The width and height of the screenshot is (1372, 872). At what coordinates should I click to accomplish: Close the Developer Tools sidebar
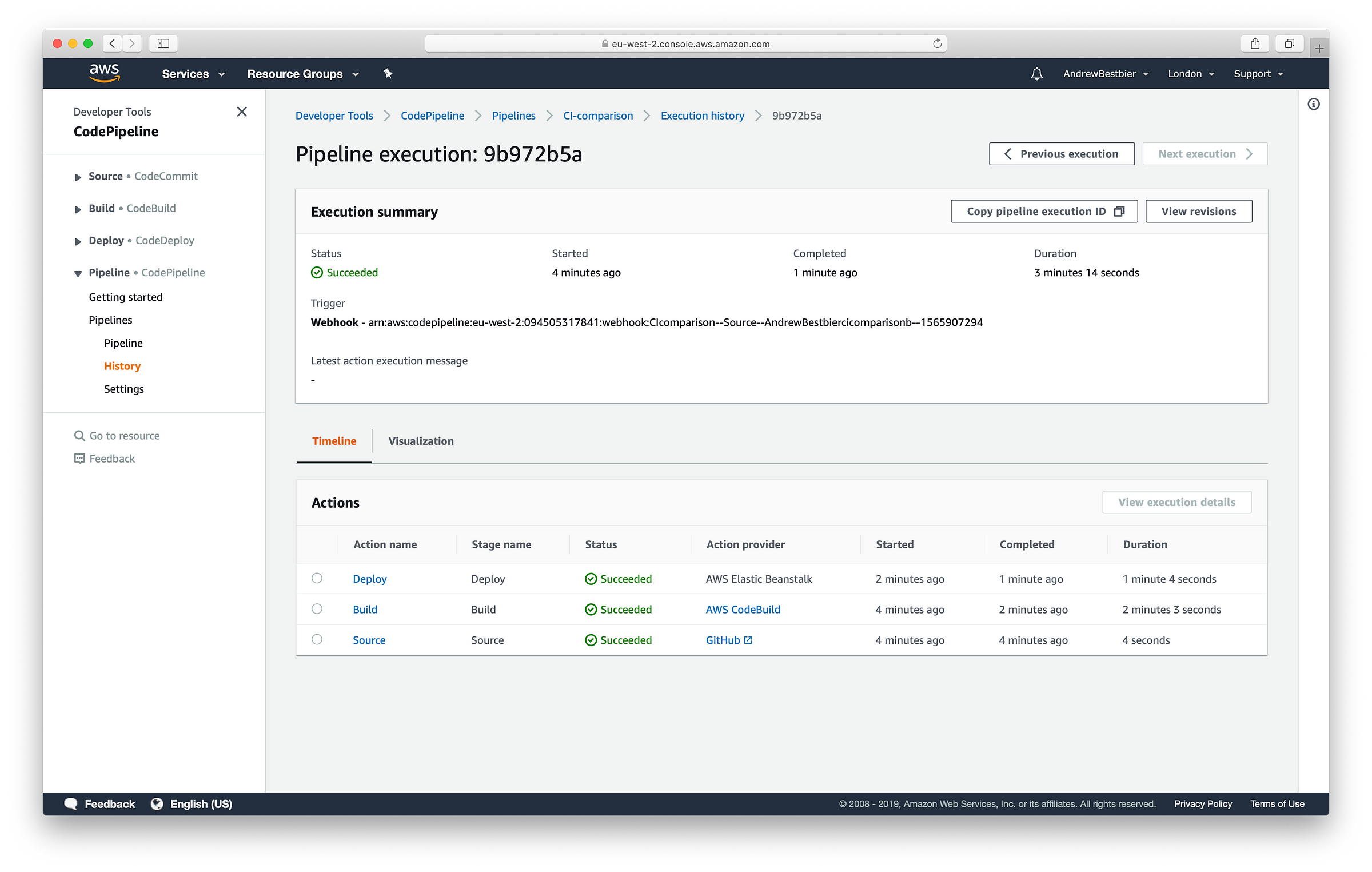click(x=242, y=112)
